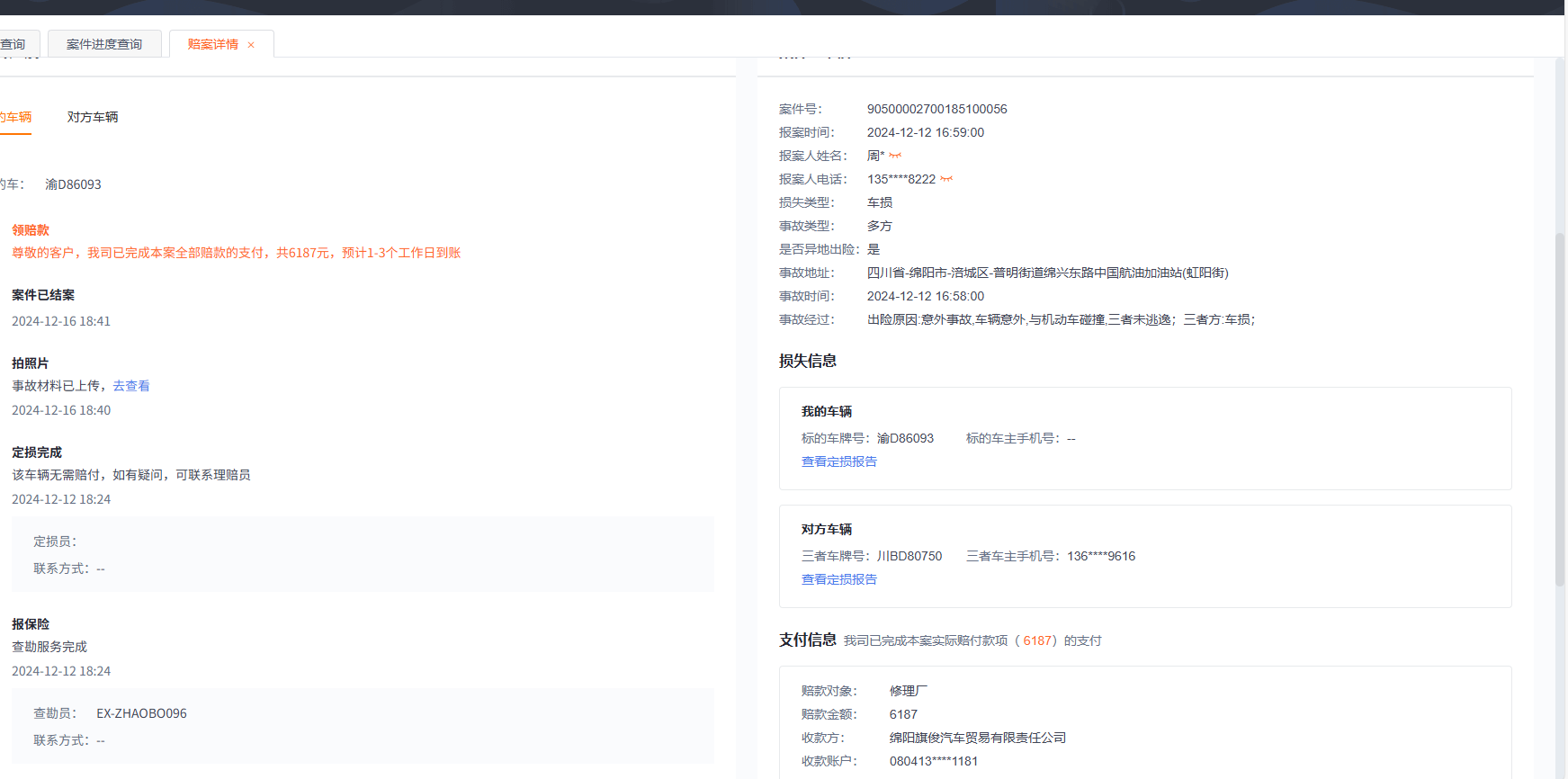The image size is (1568, 779).
Task: Click the case number 90500002700185100056
Action: 936,109
